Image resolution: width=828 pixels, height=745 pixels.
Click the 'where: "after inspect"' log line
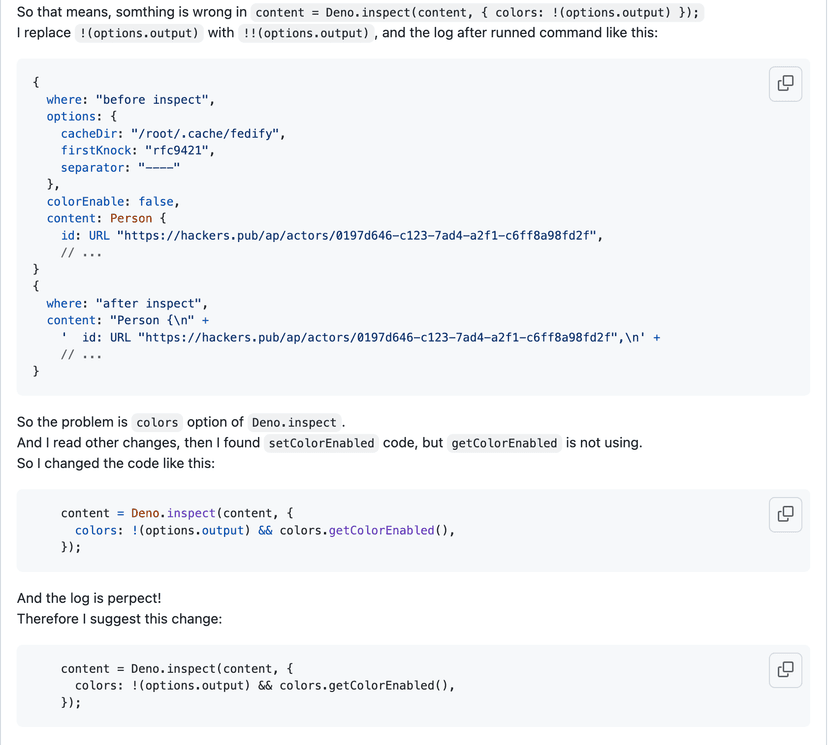coord(127,303)
